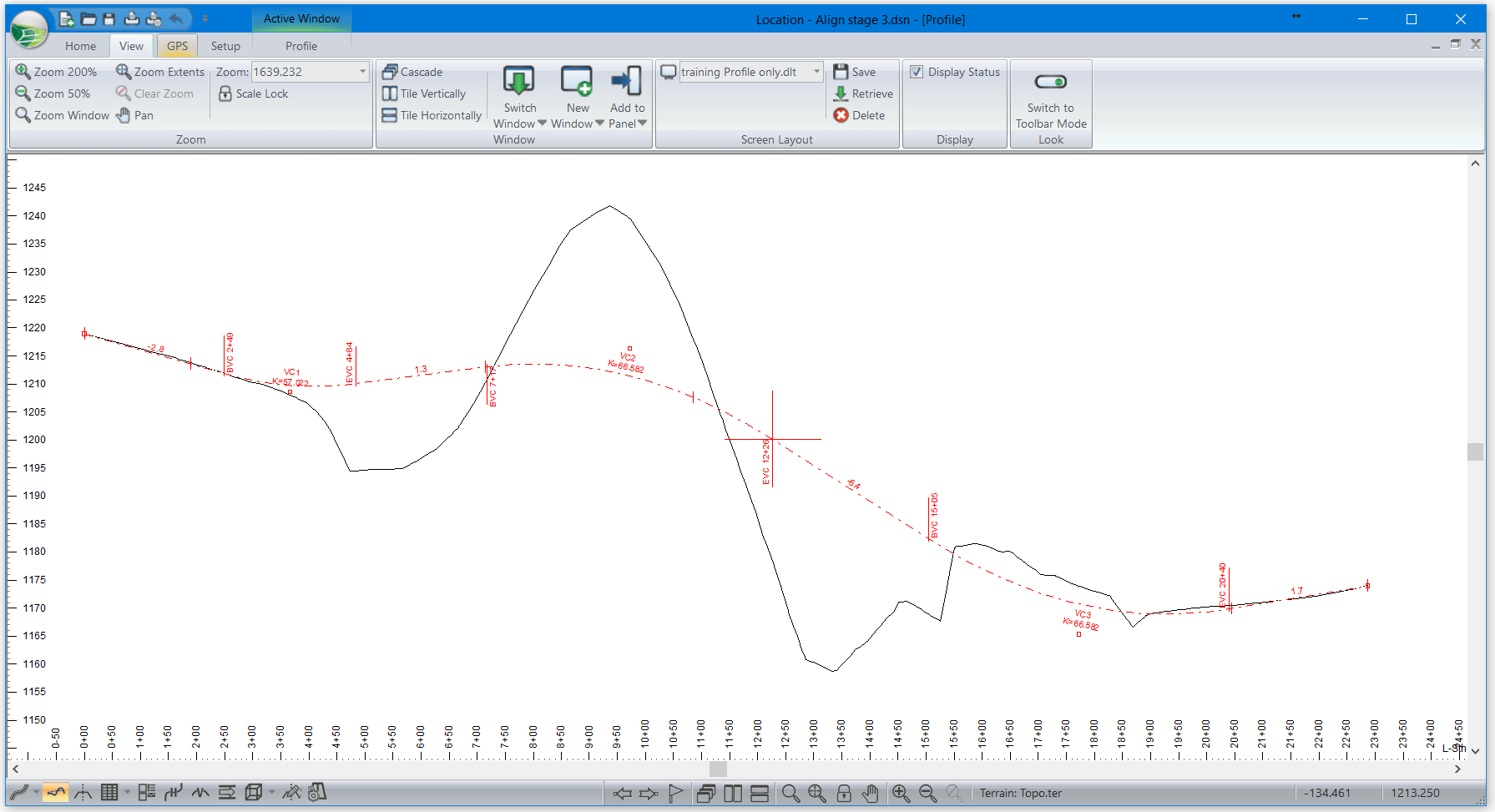The height and width of the screenshot is (812, 1495).
Task: Click the horizontal scrollbar thumb
Action: pyautogui.click(x=718, y=769)
